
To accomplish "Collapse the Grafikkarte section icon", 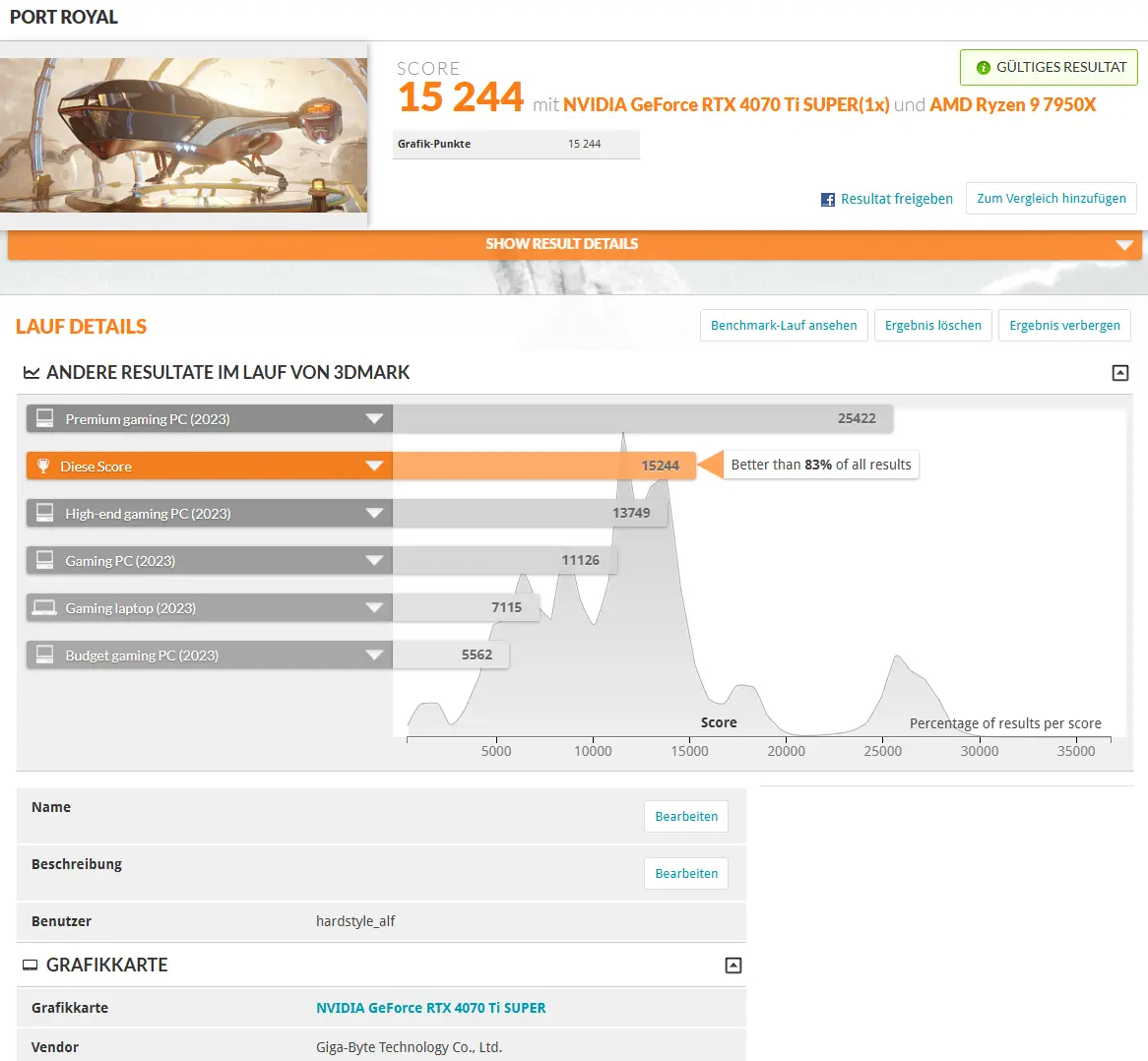I will click(x=733, y=966).
